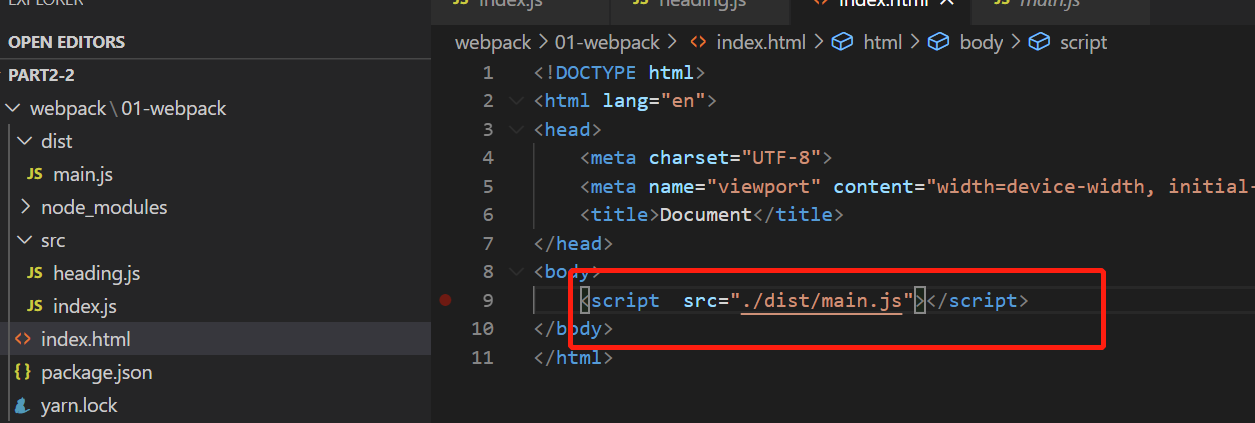Collapse the dist folder chevron
The image size is (1255, 423).
click(x=26, y=141)
